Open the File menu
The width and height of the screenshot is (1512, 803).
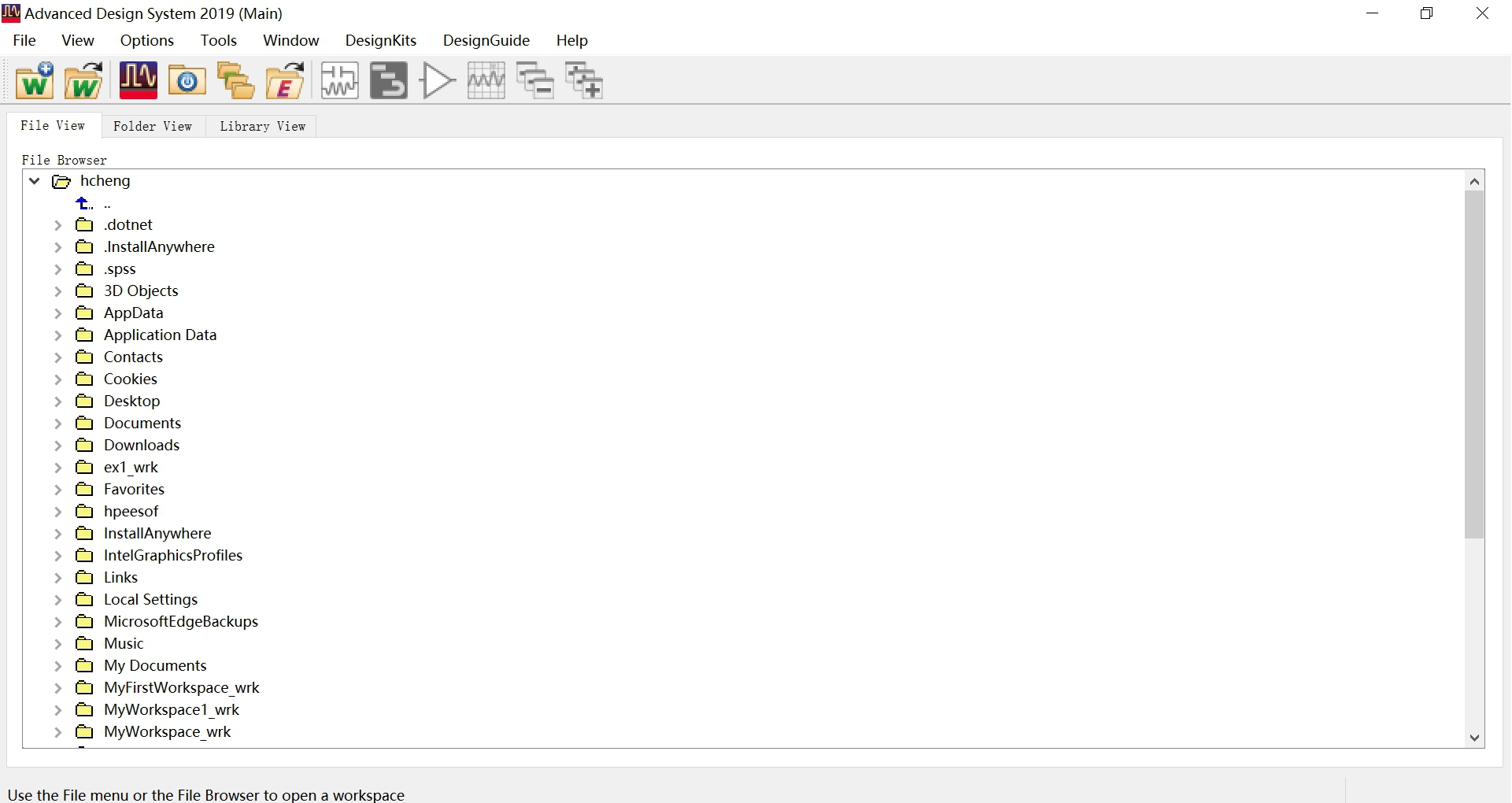(x=24, y=40)
